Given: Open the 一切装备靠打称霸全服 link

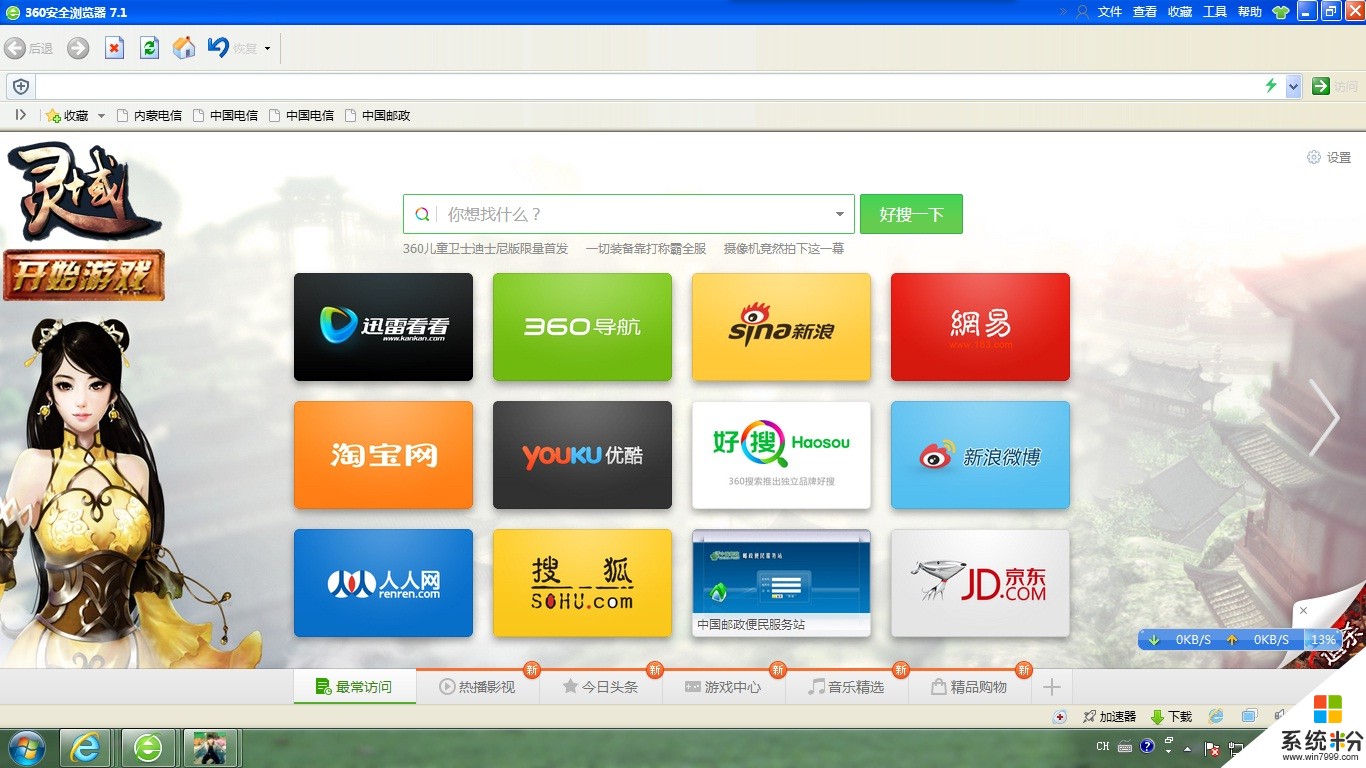Looking at the screenshot, I should tap(646, 248).
